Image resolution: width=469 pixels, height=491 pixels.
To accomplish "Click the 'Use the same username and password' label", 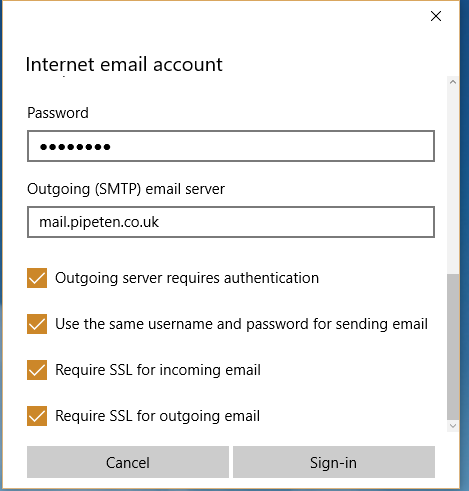I will pyautogui.click(x=241, y=324).
